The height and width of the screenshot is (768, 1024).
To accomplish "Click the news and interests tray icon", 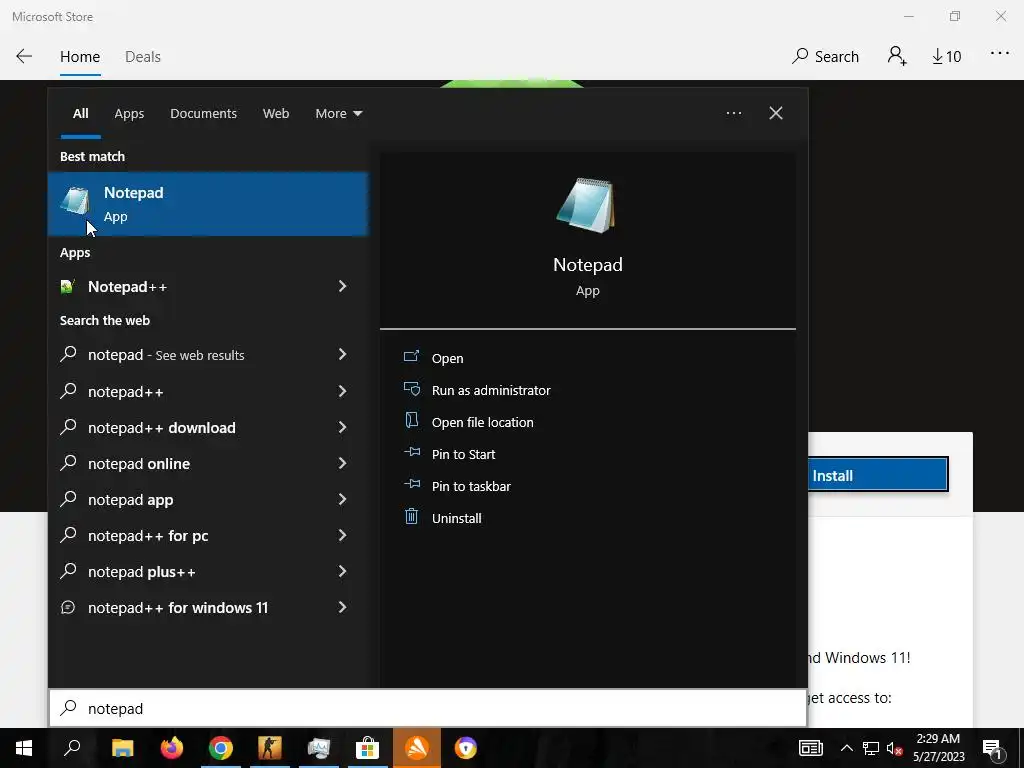I will click(x=810, y=748).
